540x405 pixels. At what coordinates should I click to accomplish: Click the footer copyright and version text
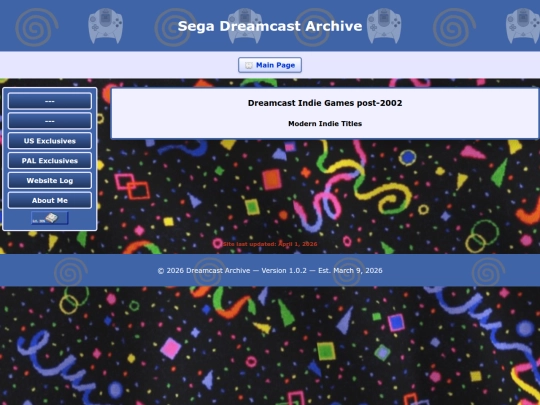270,271
